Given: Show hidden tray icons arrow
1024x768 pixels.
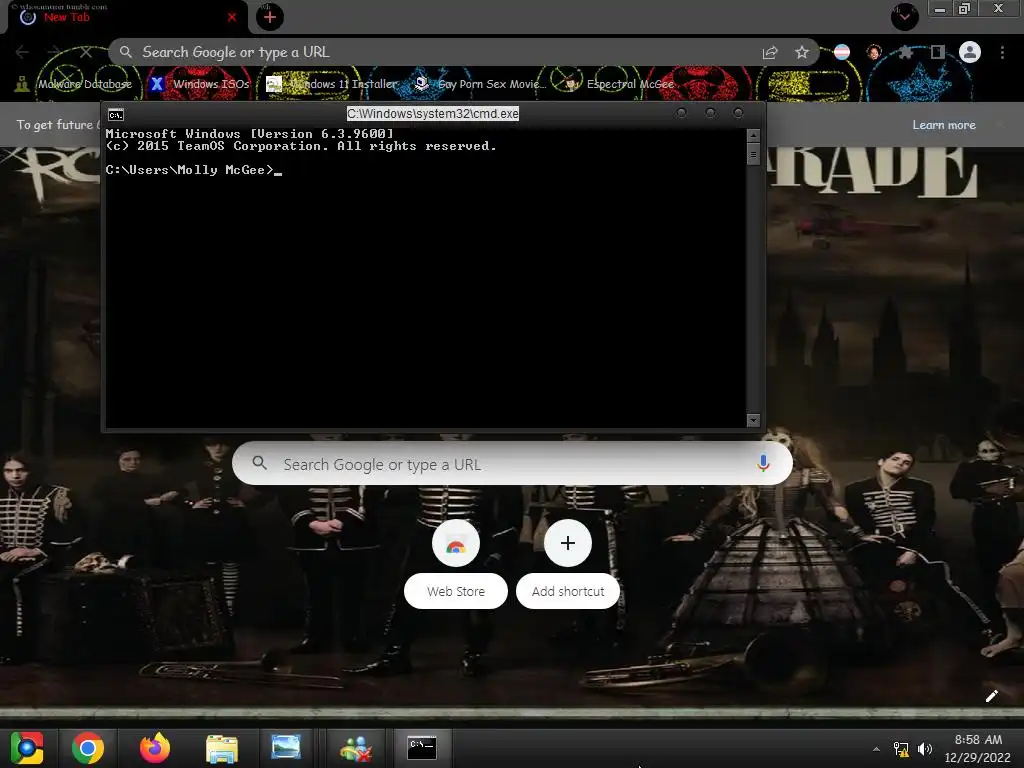Looking at the screenshot, I should click(x=876, y=749).
